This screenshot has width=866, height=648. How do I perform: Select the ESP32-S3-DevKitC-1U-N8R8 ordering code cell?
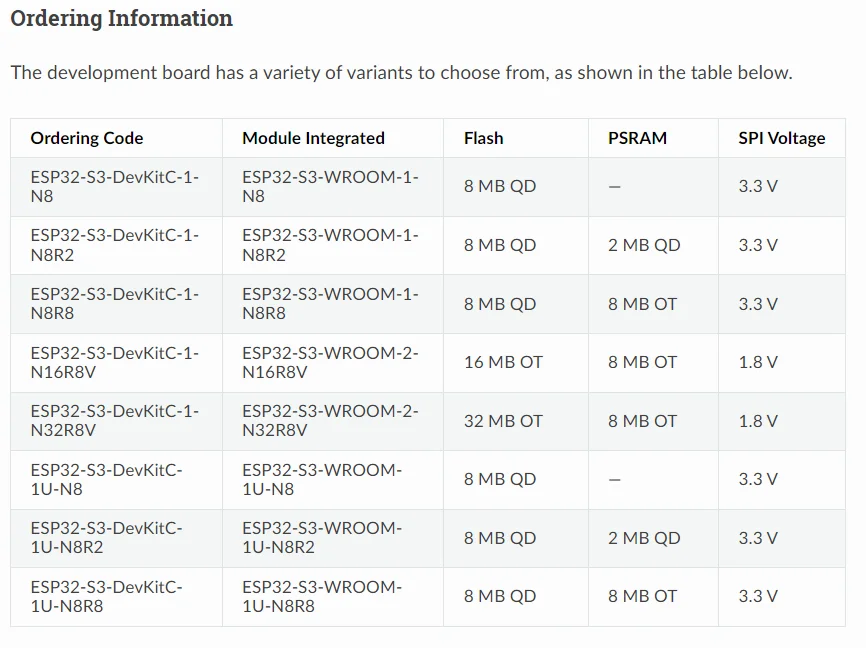click(106, 596)
